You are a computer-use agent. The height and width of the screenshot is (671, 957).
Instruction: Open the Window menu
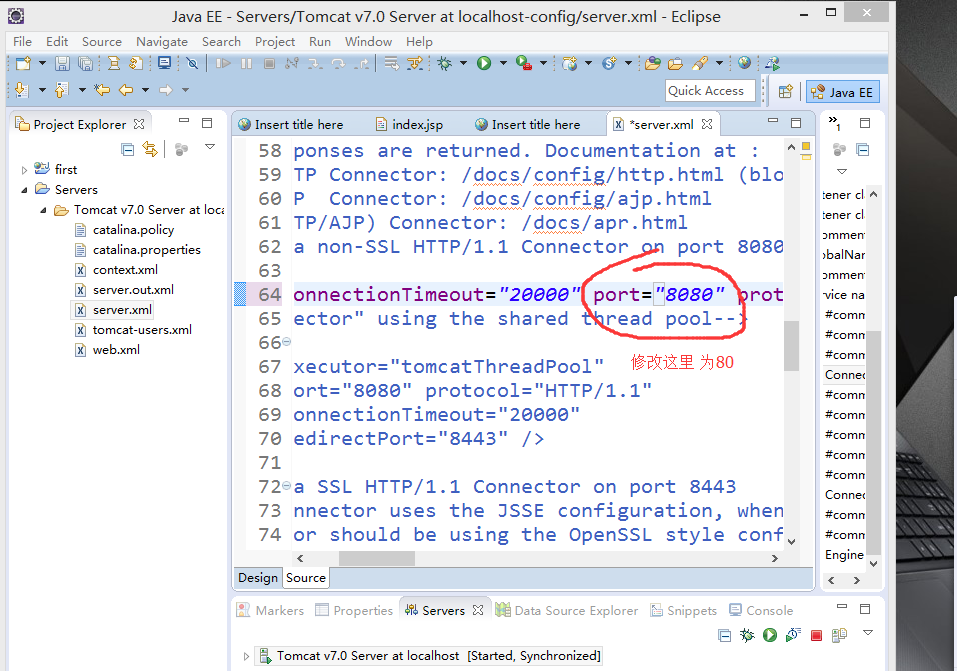point(369,42)
